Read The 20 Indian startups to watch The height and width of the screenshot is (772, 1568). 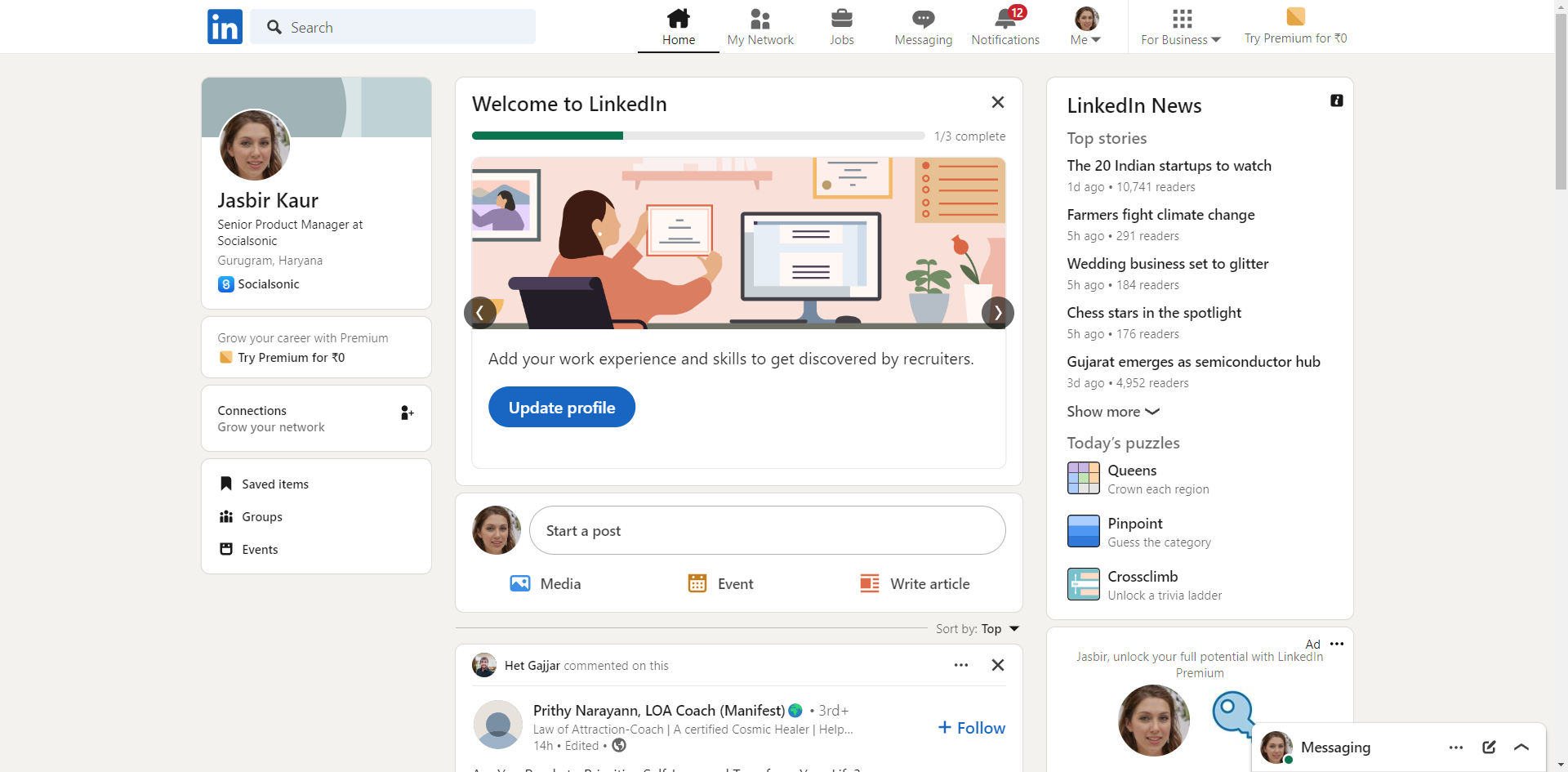click(x=1169, y=166)
